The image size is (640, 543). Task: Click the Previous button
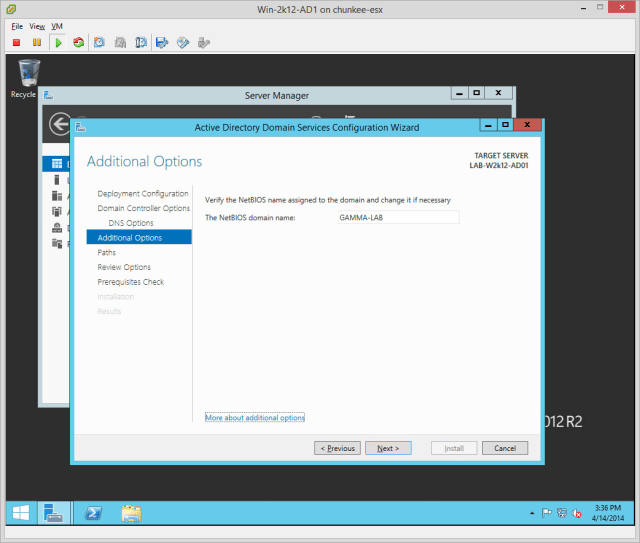(x=337, y=448)
